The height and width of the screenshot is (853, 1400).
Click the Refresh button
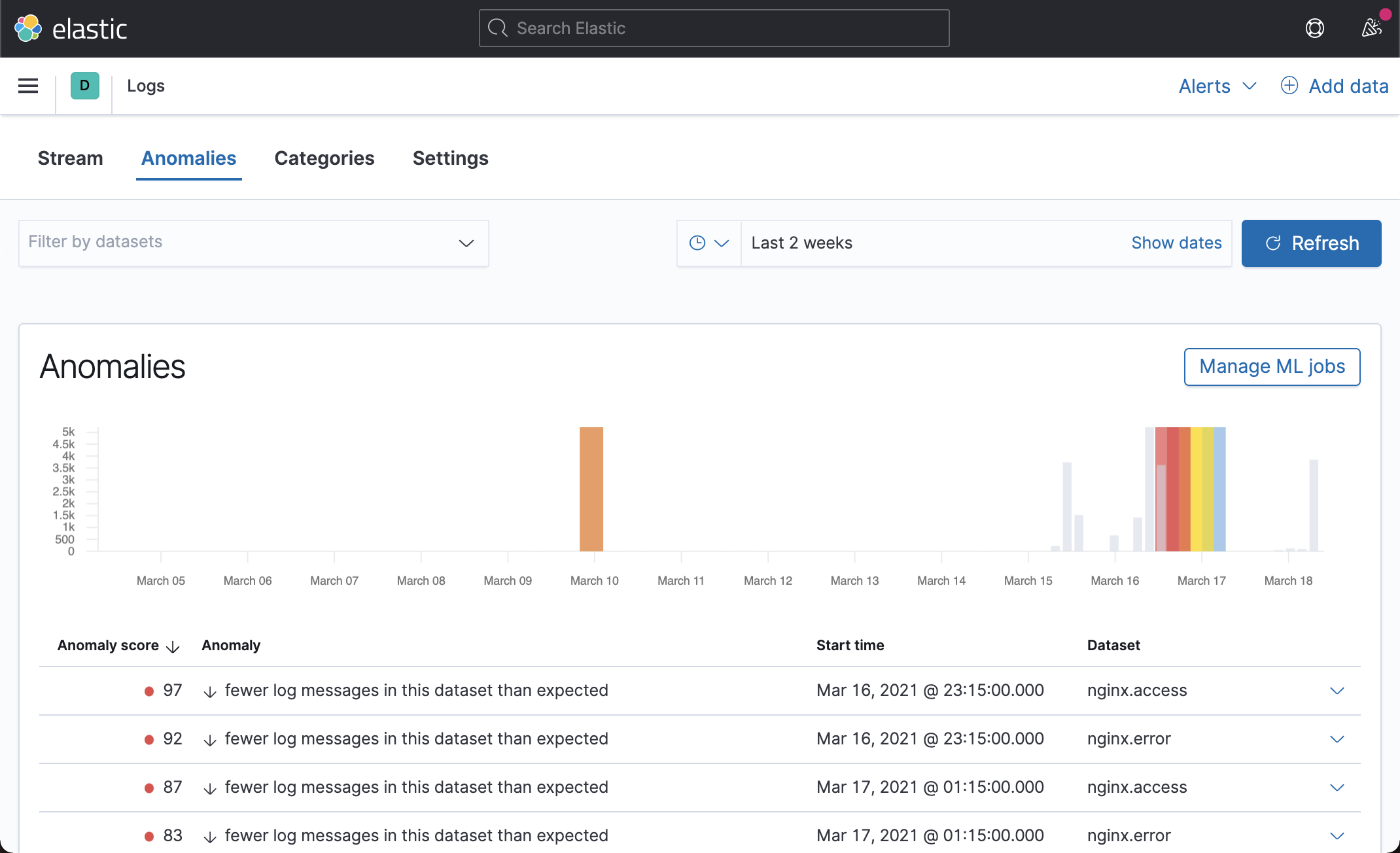click(1310, 243)
